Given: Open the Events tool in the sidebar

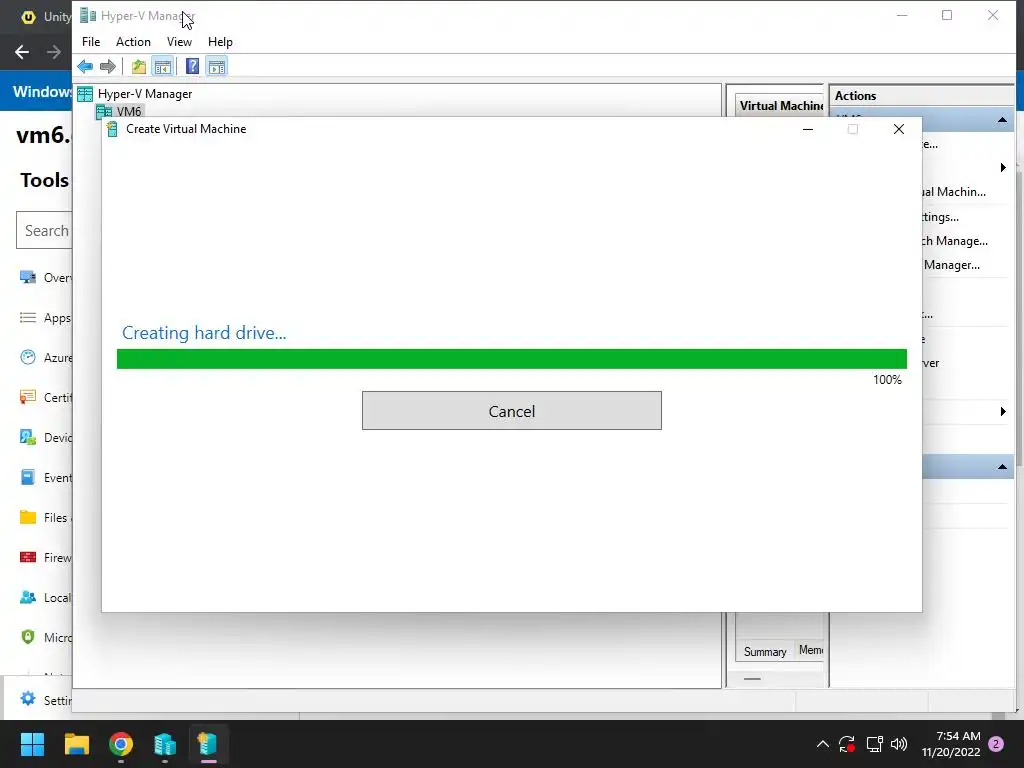Looking at the screenshot, I should click(44, 478).
